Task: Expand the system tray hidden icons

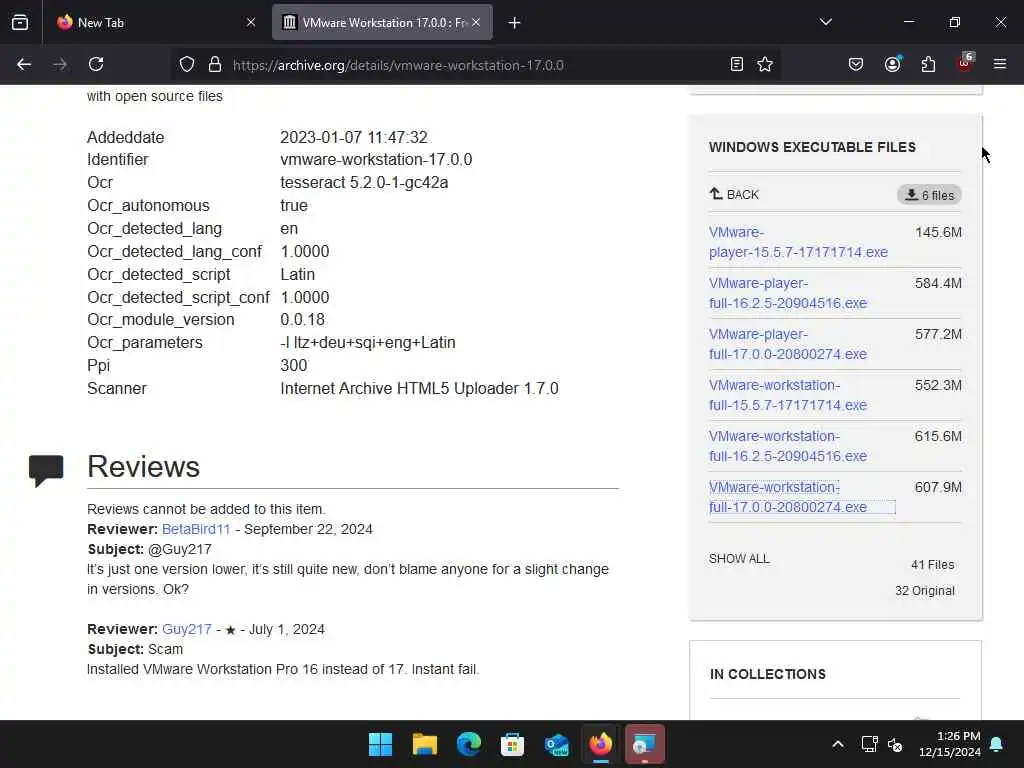Action: (x=838, y=744)
